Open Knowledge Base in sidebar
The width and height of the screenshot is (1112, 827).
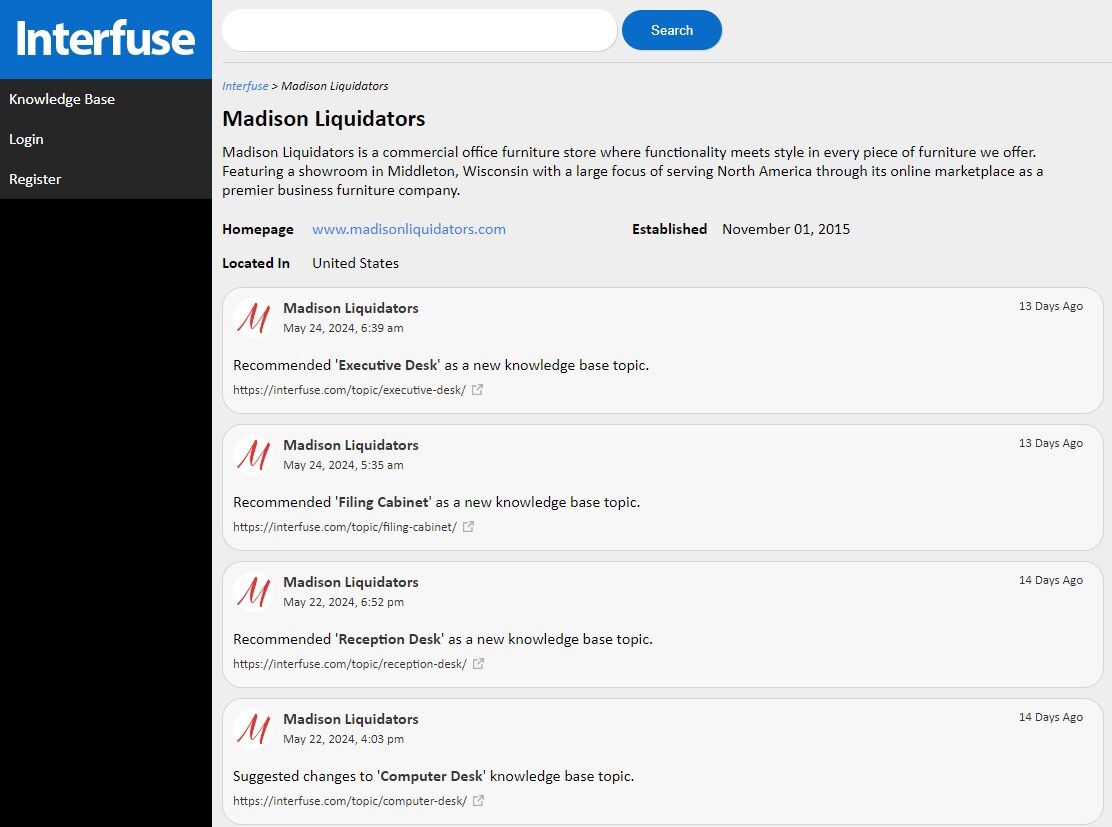106,99
